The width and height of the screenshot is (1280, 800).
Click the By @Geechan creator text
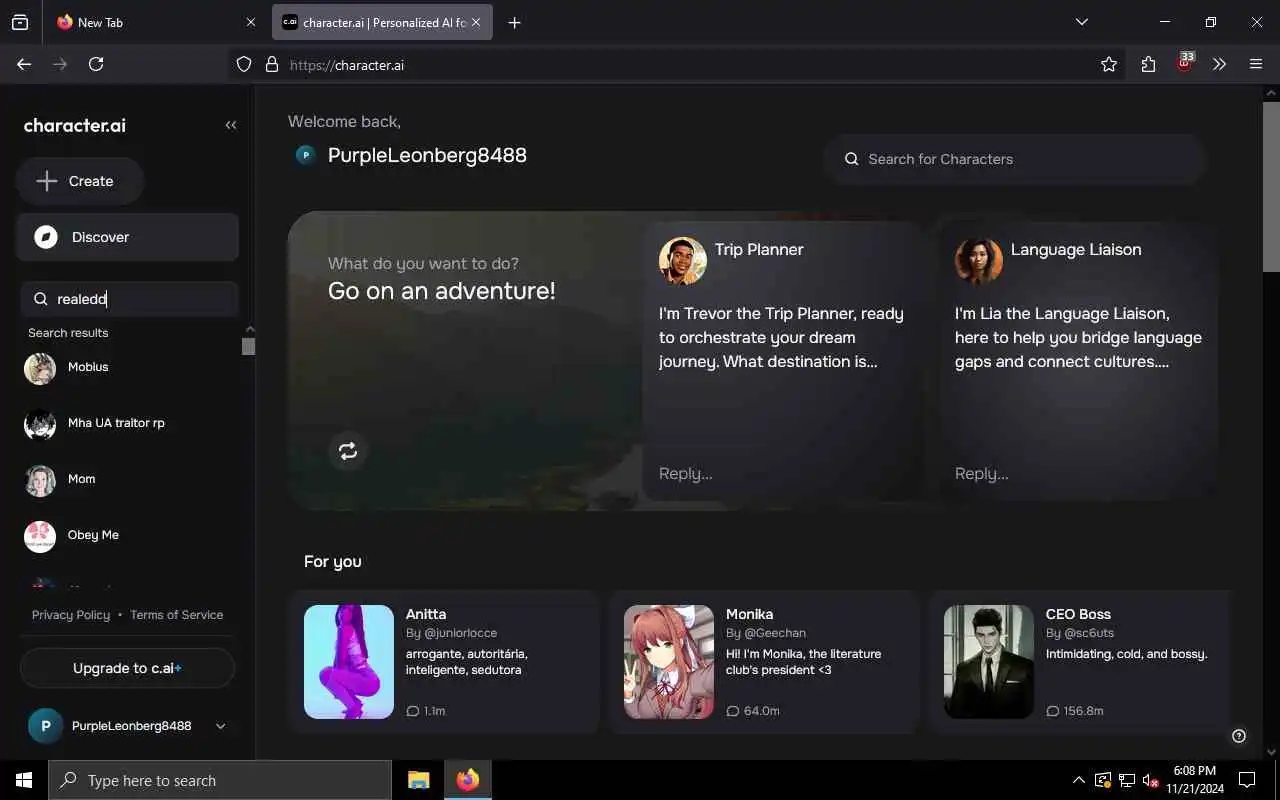(x=766, y=633)
